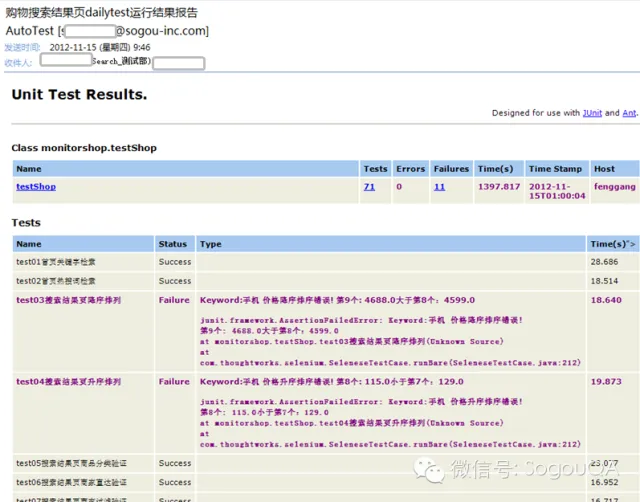Click test06 time 16.952

click(x=604, y=482)
